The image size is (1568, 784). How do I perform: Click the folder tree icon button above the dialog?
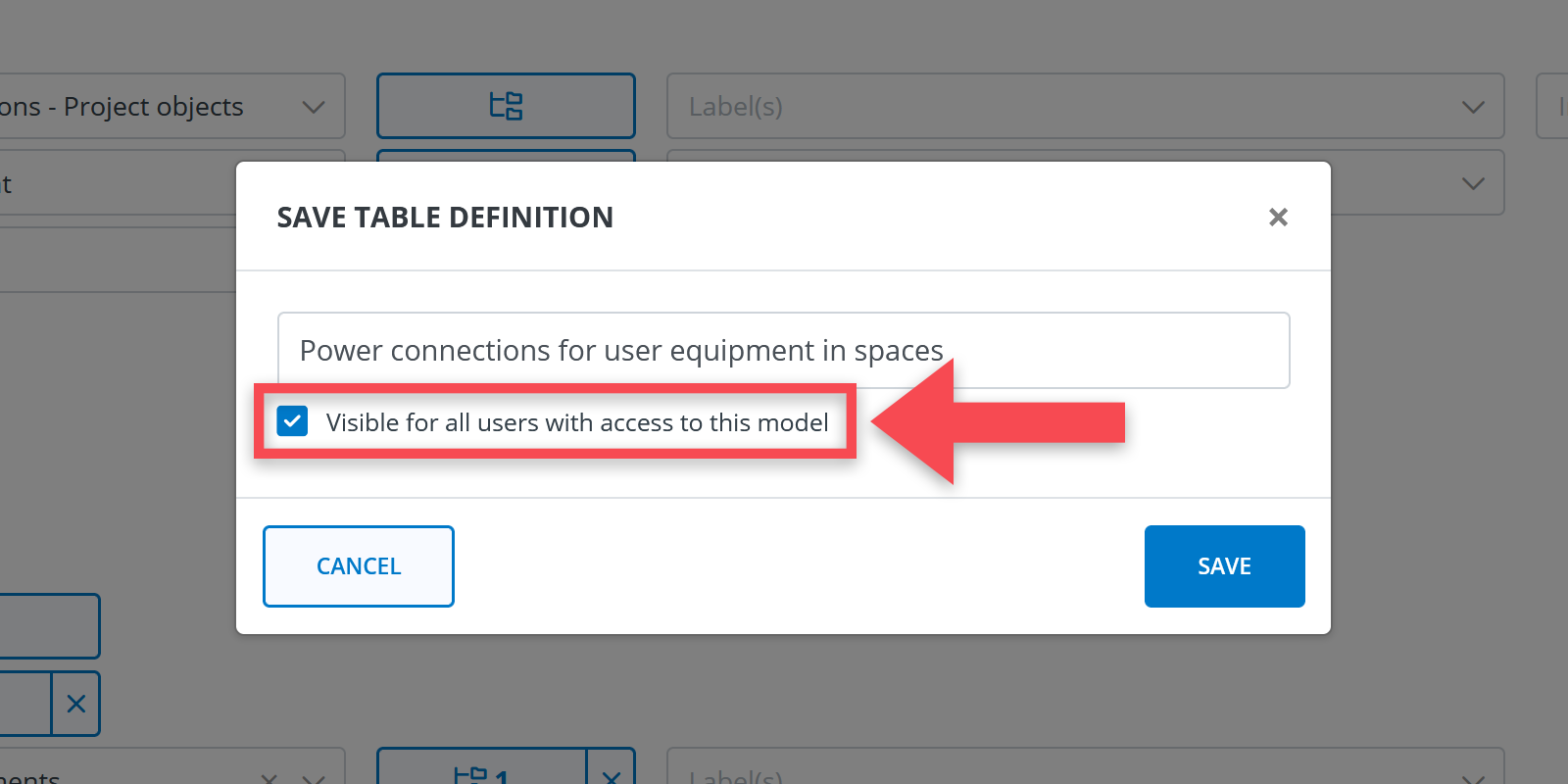(506, 106)
